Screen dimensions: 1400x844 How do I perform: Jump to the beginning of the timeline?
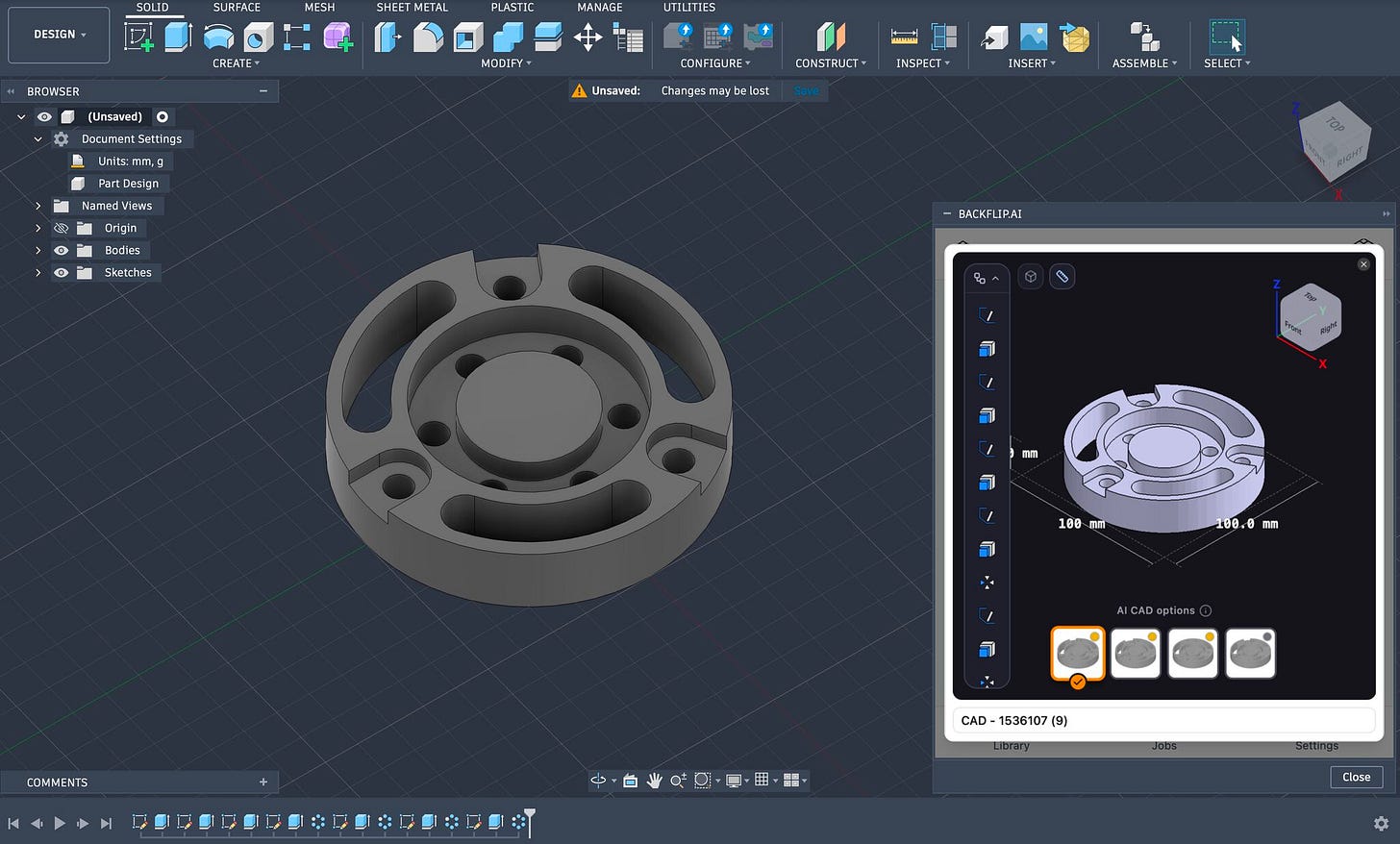pyautogui.click(x=13, y=823)
